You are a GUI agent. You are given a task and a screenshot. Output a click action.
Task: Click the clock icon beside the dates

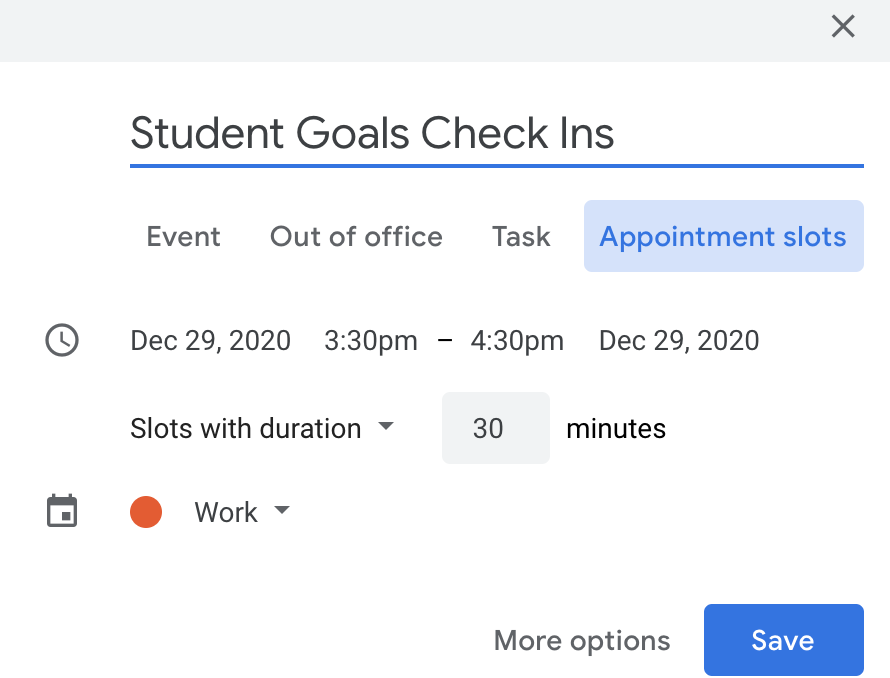pos(62,341)
